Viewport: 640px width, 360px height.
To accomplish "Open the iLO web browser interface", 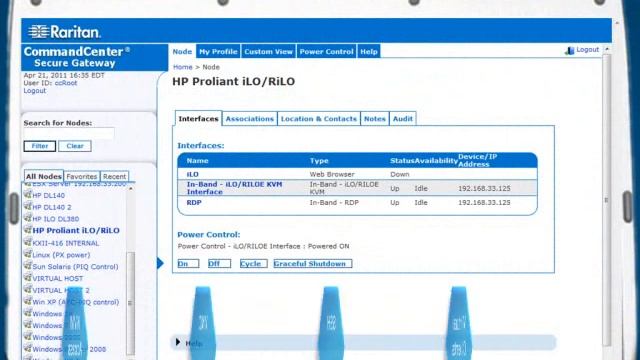I will click(x=192, y=174).
